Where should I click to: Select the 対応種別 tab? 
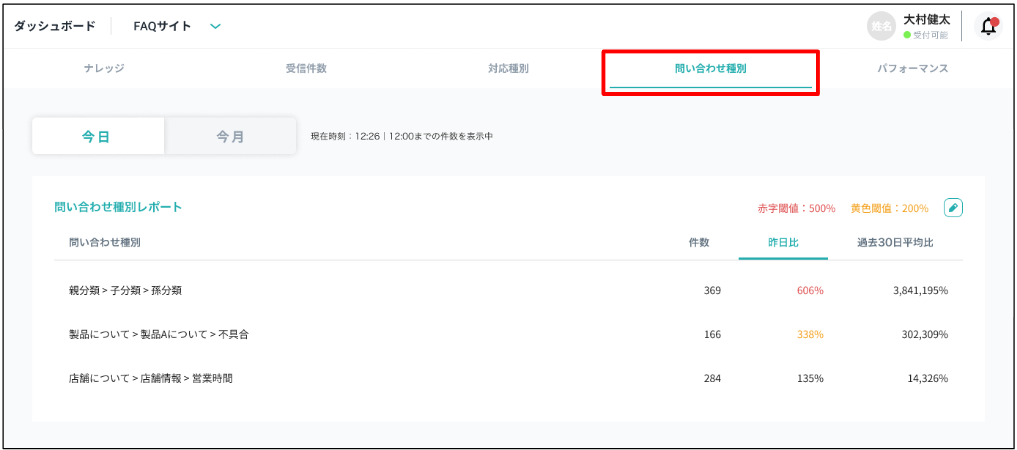click(508, 69)
